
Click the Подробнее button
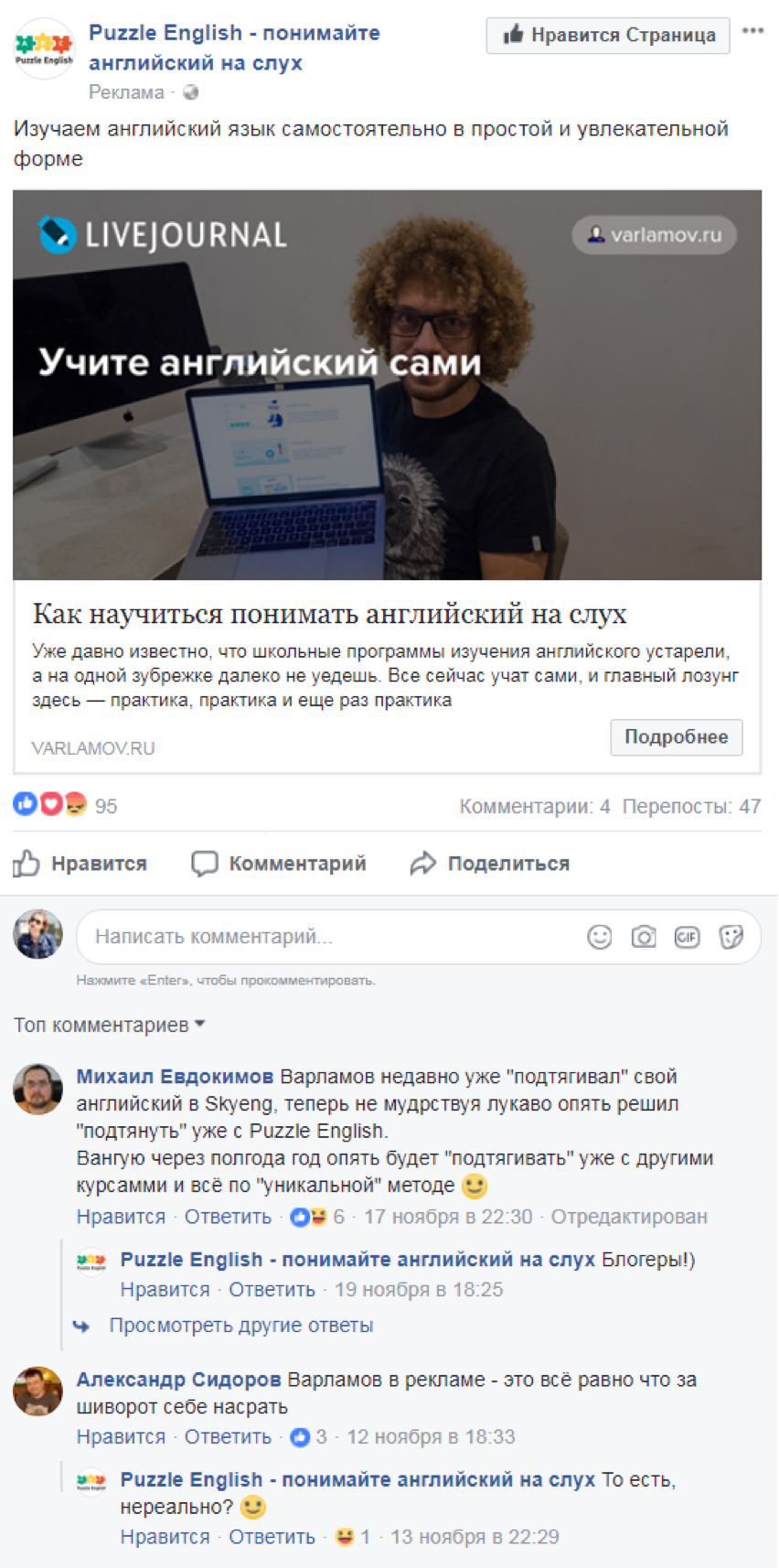coord(677,737)
